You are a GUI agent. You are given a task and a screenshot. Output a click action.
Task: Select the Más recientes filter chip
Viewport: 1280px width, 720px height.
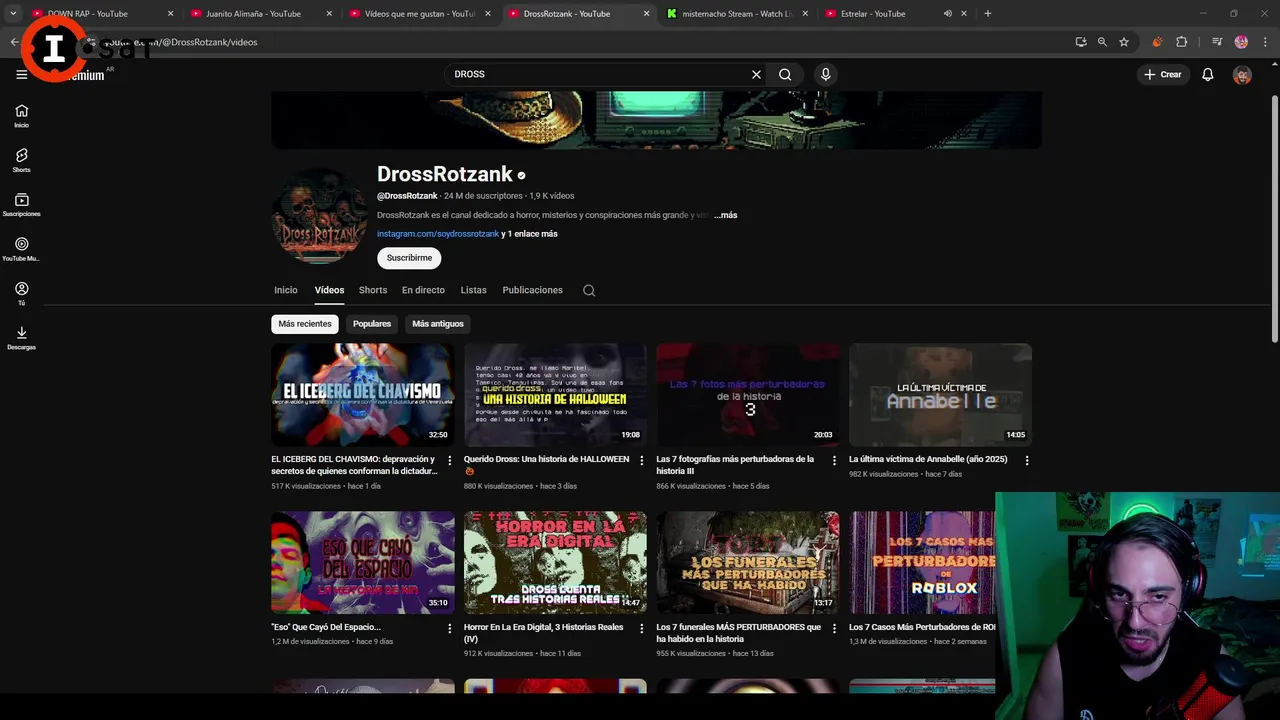305,324
